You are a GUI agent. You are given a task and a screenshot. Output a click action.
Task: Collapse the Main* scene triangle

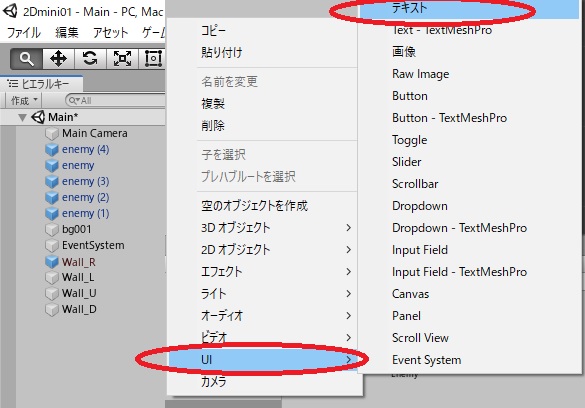coord(22,118)
